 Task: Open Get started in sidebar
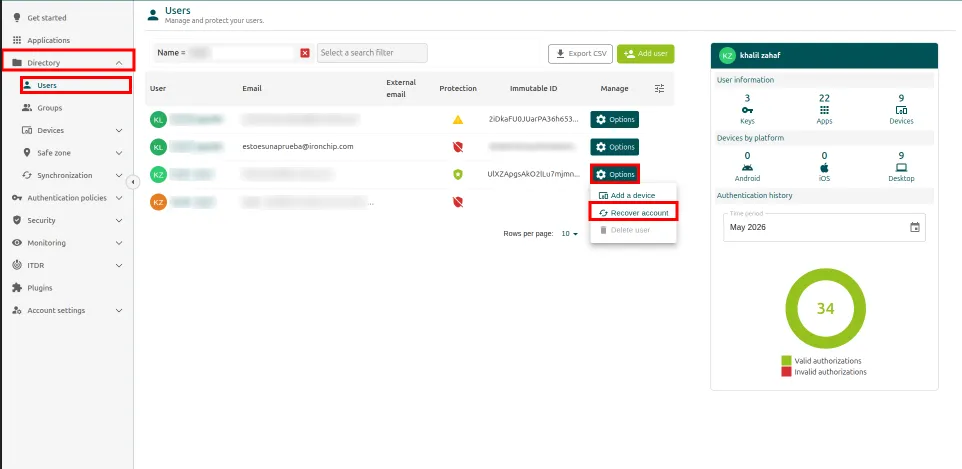(x=47, y=18)
